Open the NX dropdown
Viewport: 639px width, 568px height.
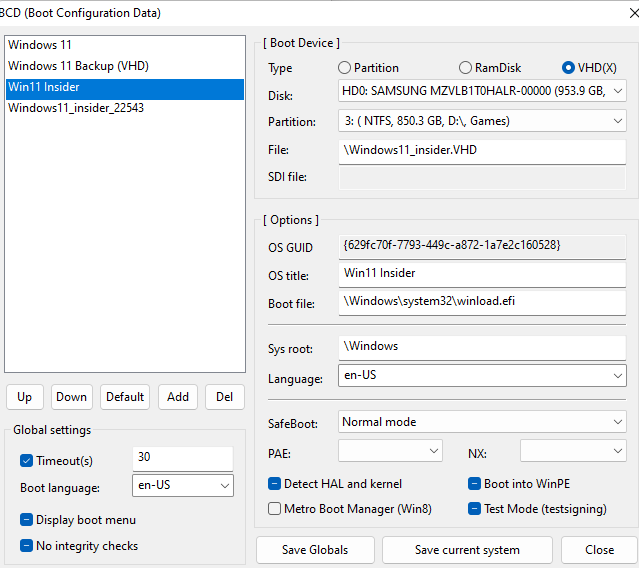point(573,451)
